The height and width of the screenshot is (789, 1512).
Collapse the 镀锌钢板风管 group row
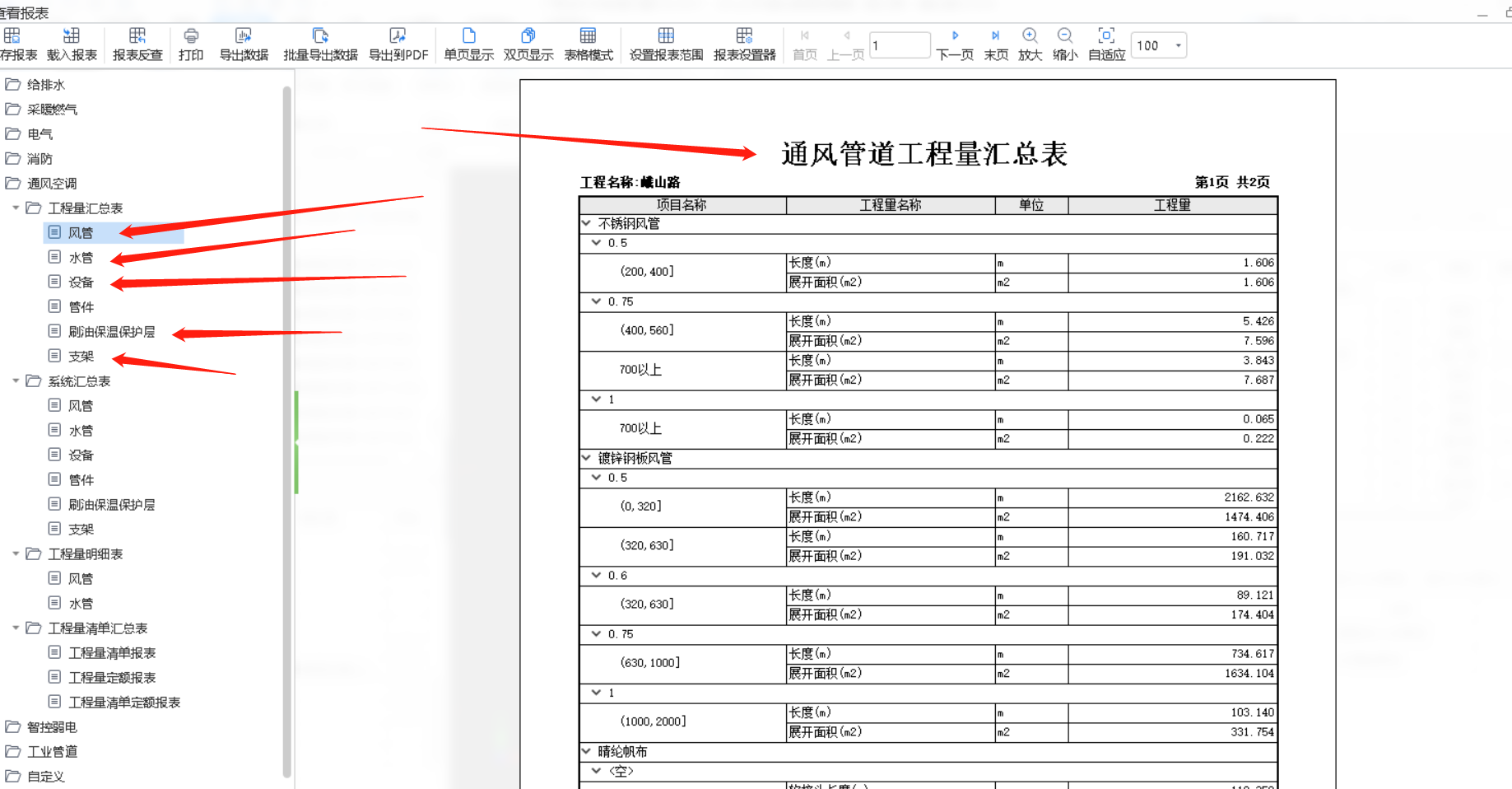586,458
